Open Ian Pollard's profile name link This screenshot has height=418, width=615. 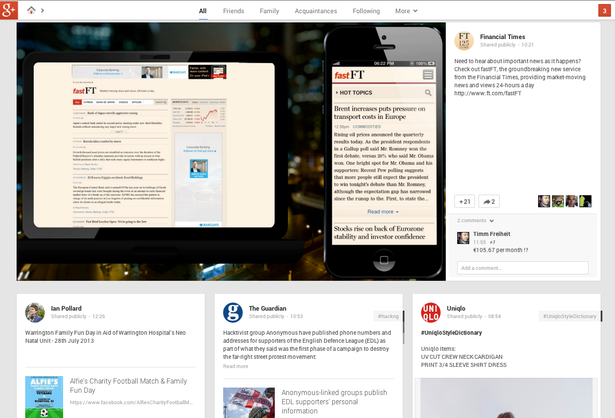pos(66,308)
